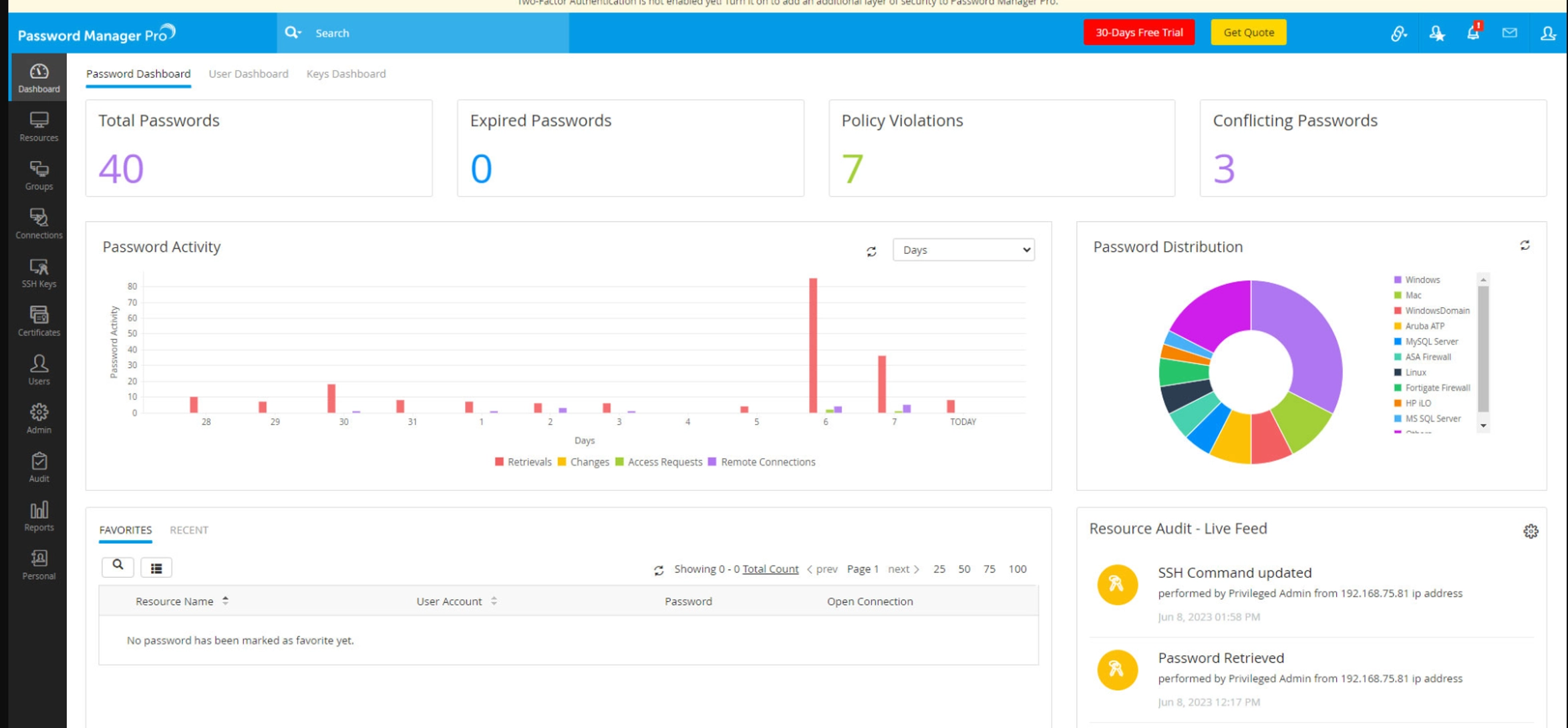The image size is (1568, 728).
Task: Open the mail envelope icon
Action: click(x=1510, y=32)
